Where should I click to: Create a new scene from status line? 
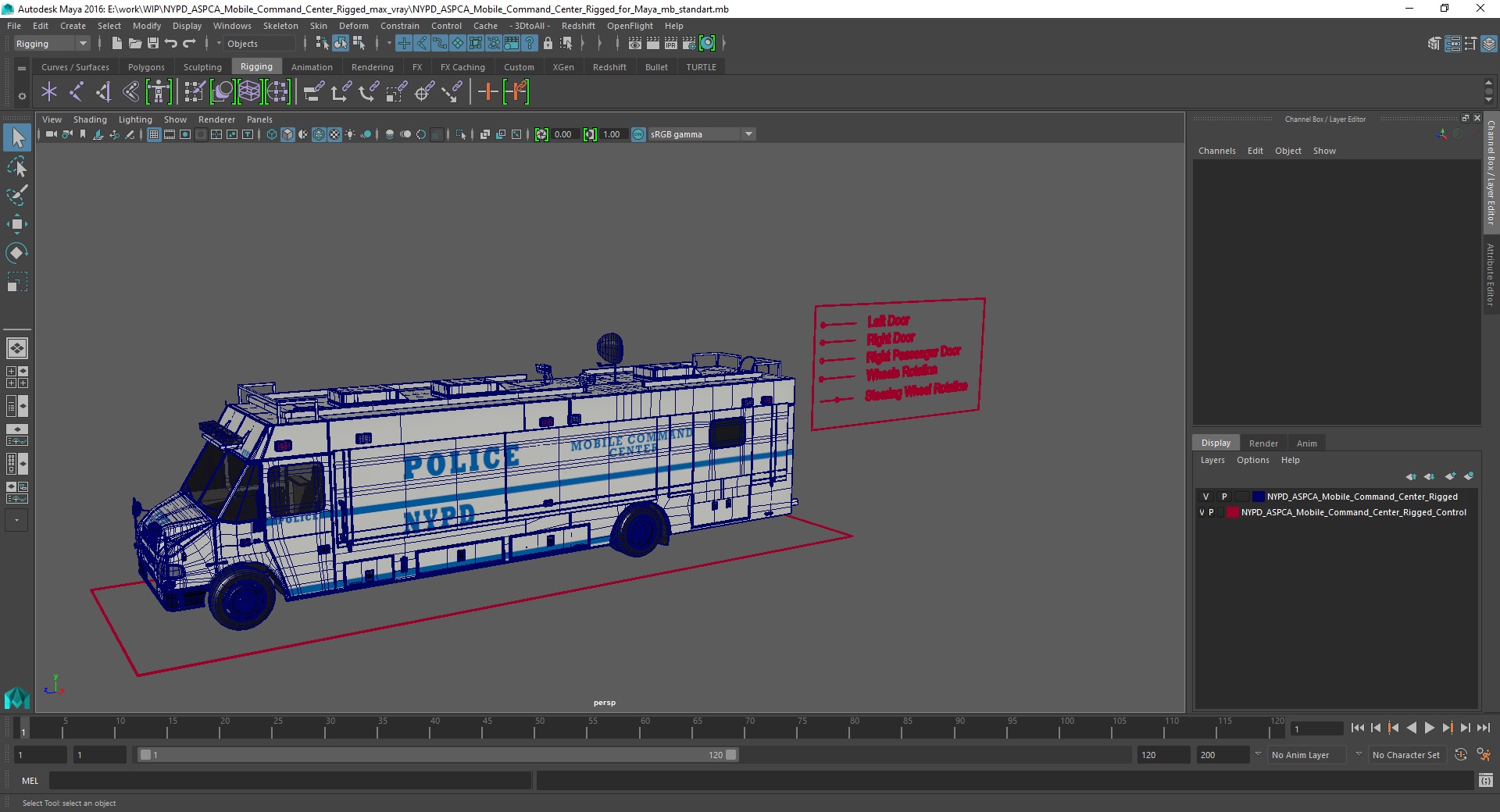116,44
